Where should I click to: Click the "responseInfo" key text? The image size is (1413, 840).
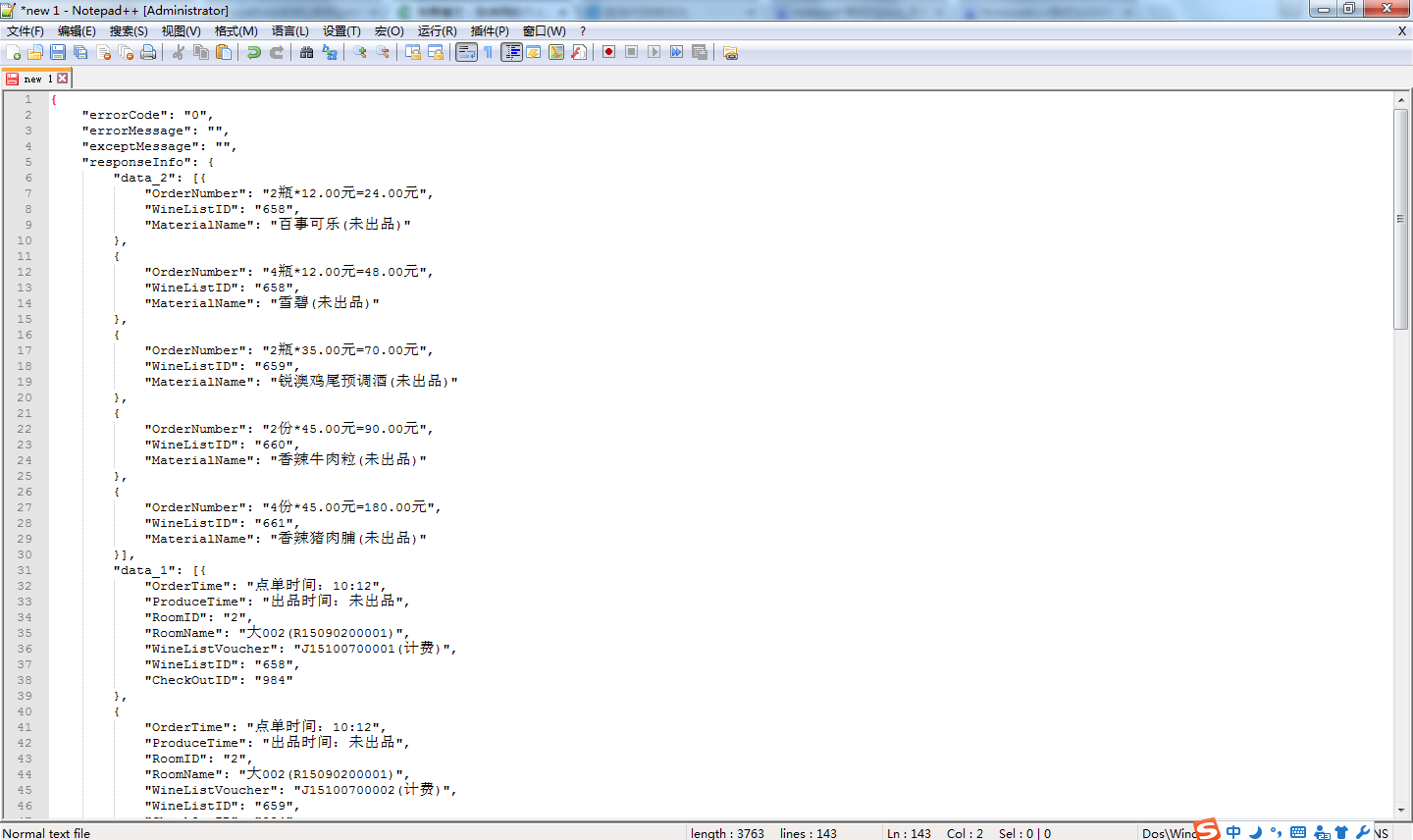(x=140, y=162)
